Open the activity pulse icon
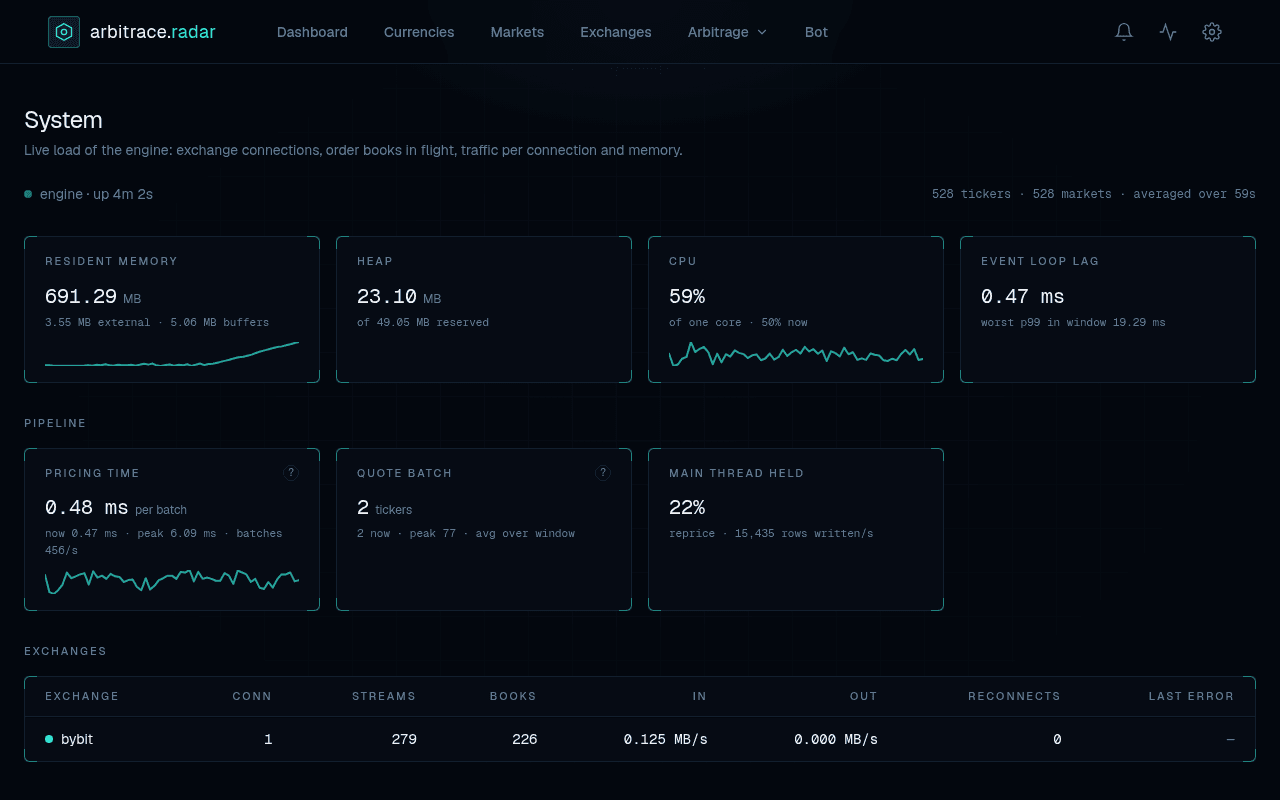Viewport: 1280px width, 800px height. click(1168, 32)
